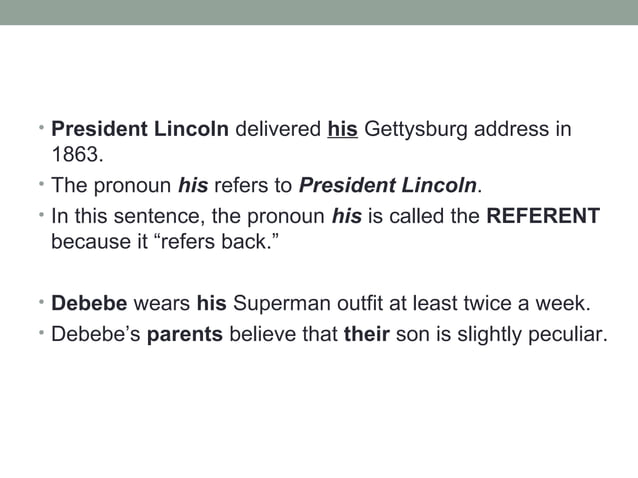Click the bold "President Lincoln" in the first bullet

tap(141, 131)
